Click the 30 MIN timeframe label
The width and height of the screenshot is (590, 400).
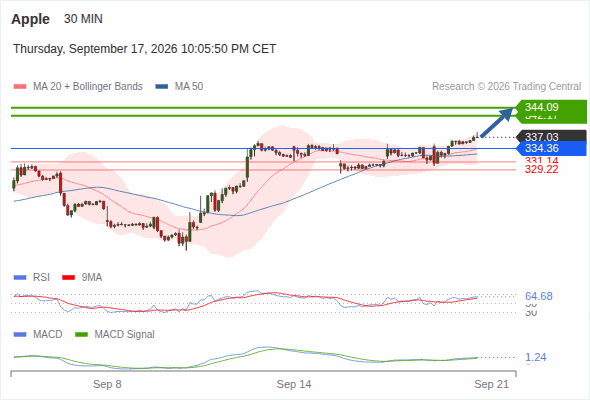coord(83,19)
